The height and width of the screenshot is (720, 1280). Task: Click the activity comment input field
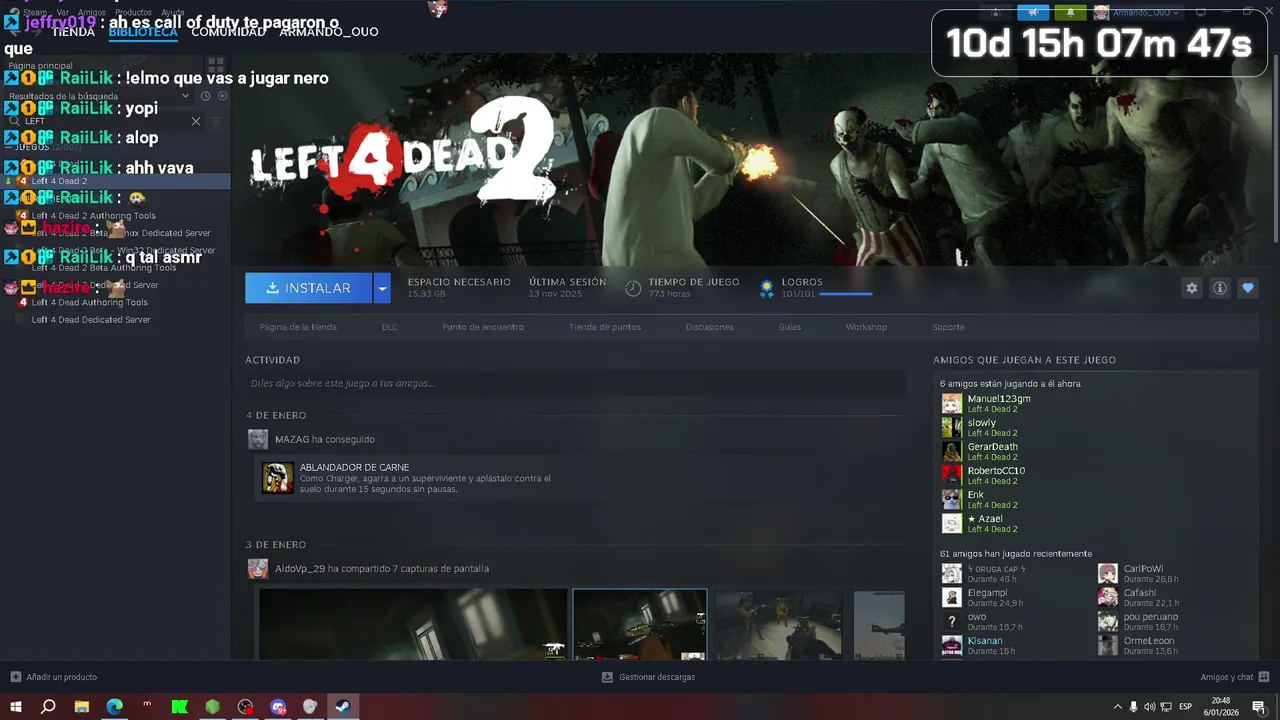[575, 383]
